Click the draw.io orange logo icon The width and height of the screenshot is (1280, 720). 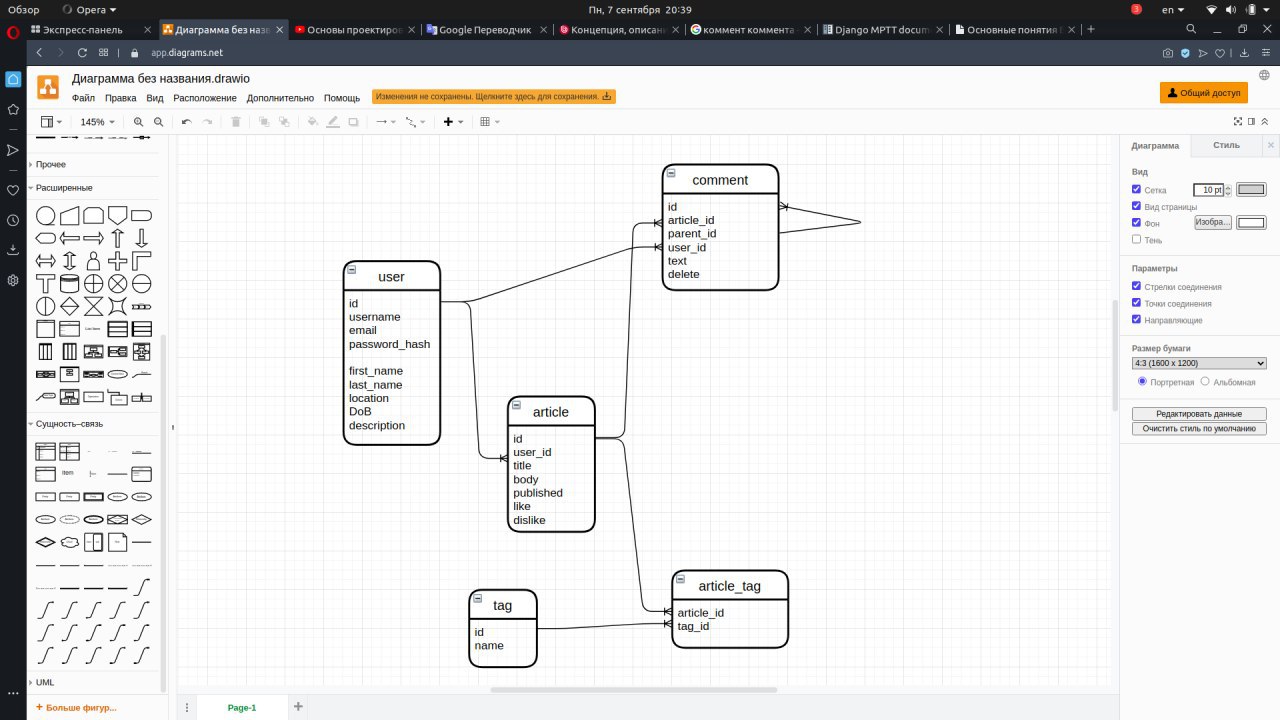(x=48, y=87)
